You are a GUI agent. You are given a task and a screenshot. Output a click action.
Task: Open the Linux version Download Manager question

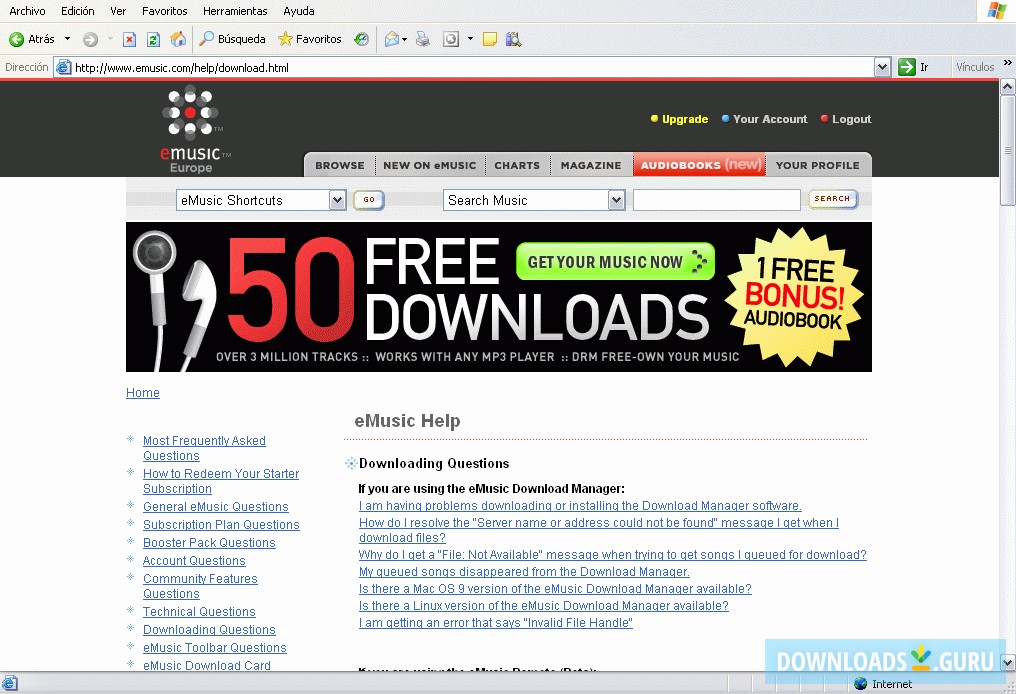tap(544, 606)
